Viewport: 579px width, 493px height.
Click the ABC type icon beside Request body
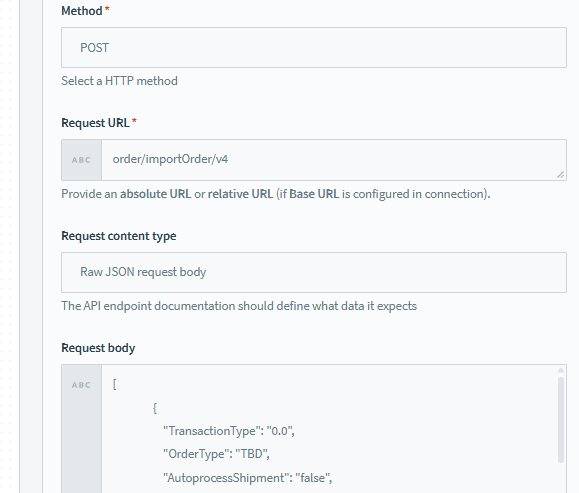pyautogui.click(x=81, y=385)
